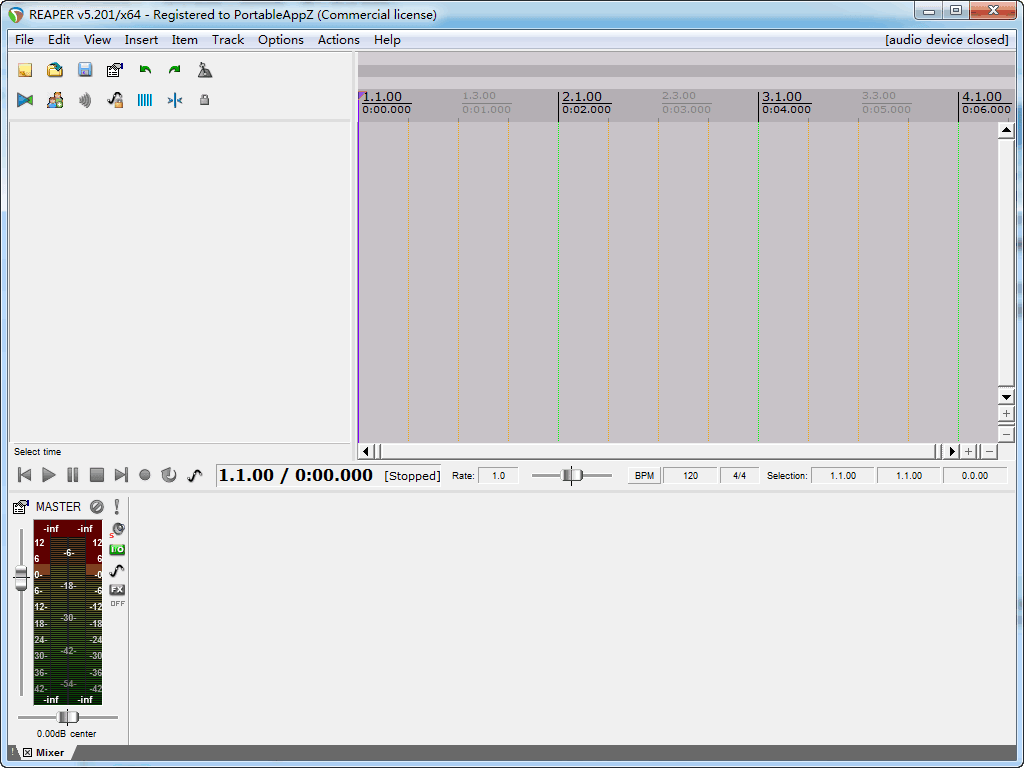Toggle the grid lines button
This screenshot has width=1024, height=768.
[x=145, y=100]
